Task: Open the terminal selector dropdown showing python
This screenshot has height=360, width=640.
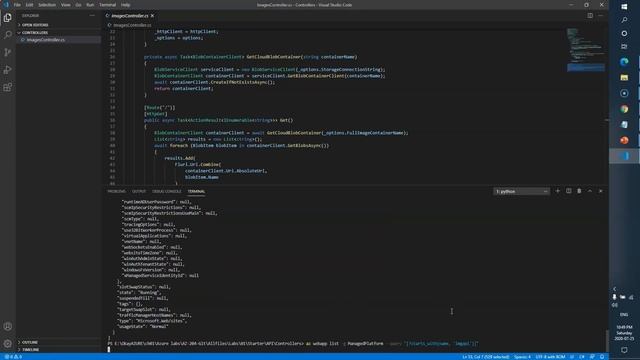Action: [521, 191]
